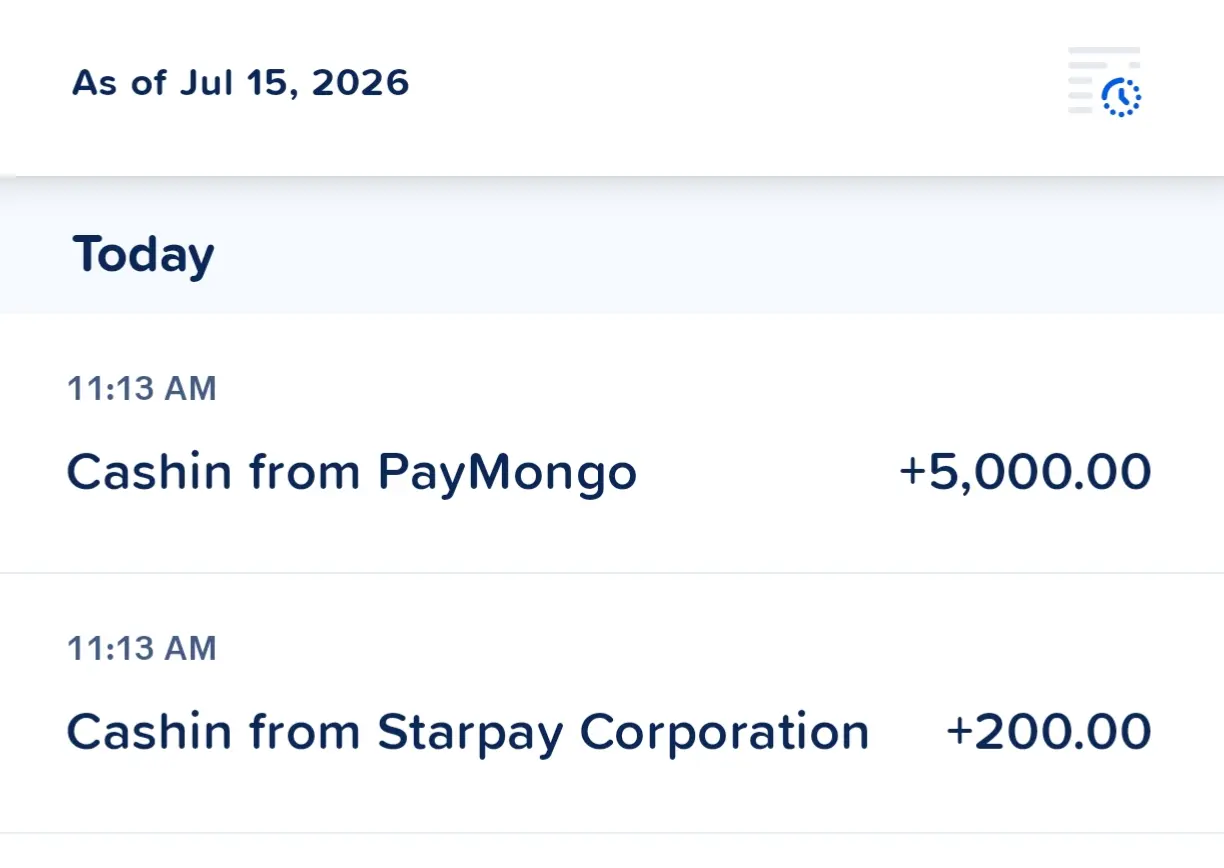Open the transaction history filter icon
This screenshot has width=1224, height=868.
(x=1105, y=81)
